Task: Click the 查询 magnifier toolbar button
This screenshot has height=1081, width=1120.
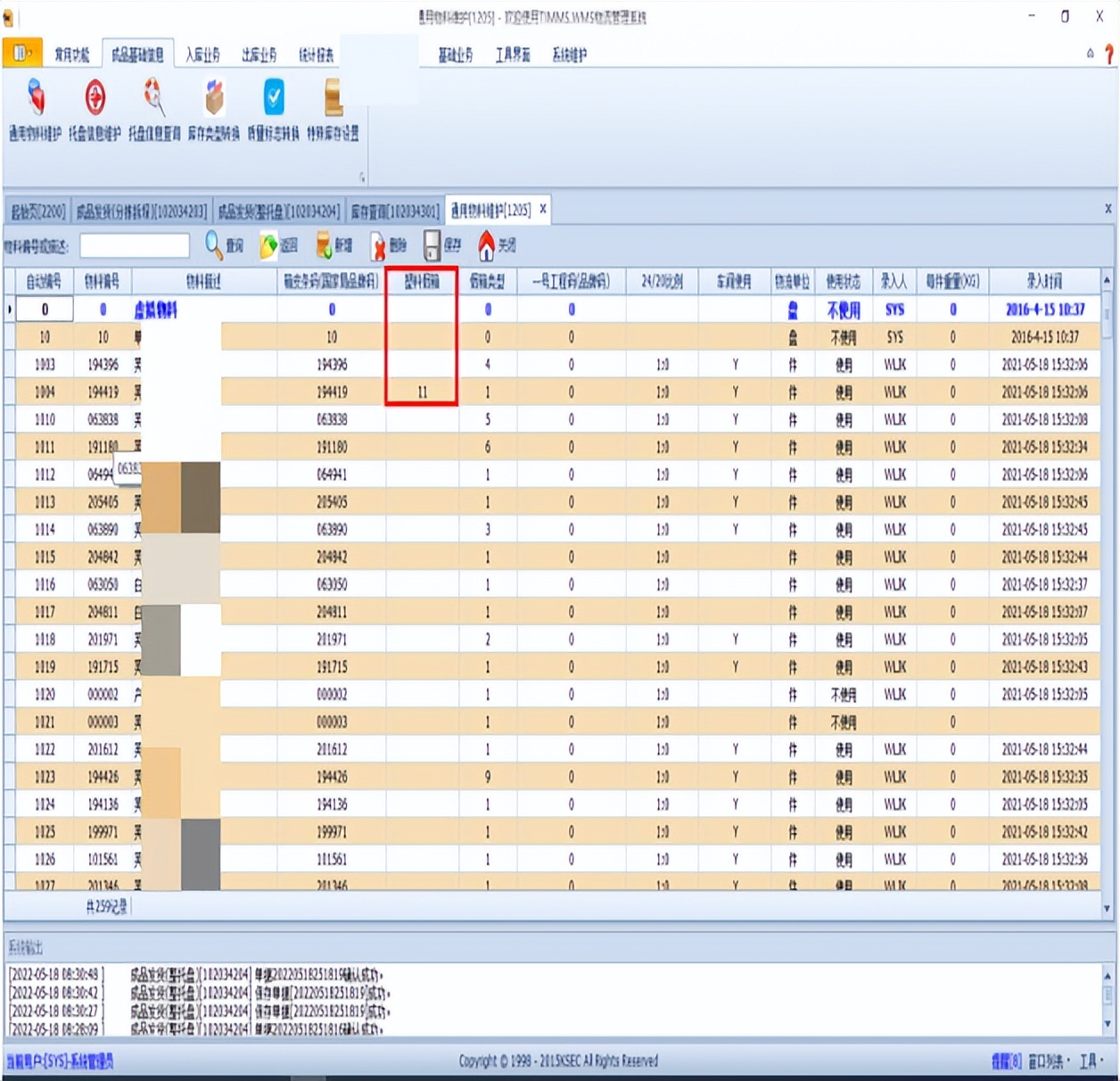Action: [224, 245]
